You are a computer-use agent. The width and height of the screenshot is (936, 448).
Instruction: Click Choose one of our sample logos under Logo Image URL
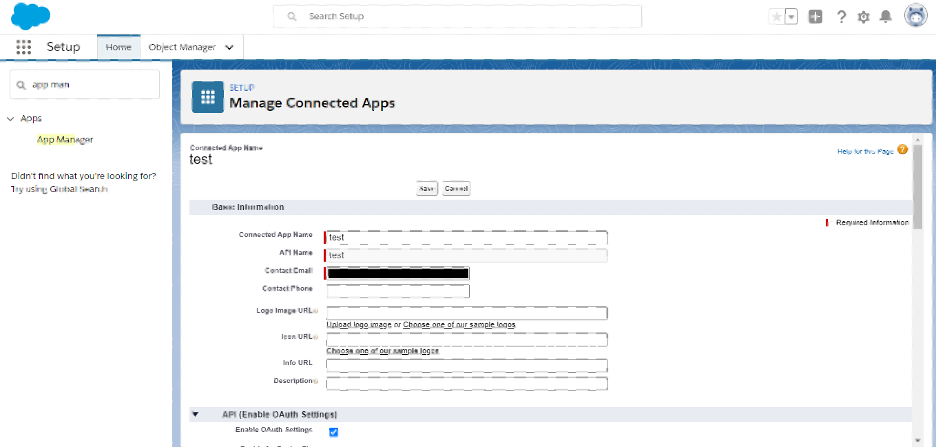459,324
